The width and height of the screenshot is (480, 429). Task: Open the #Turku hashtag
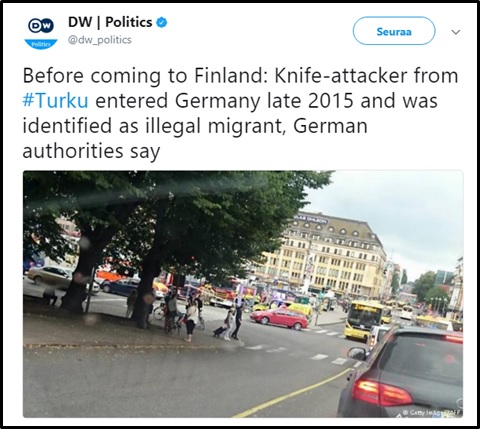[x=55, y=101]
